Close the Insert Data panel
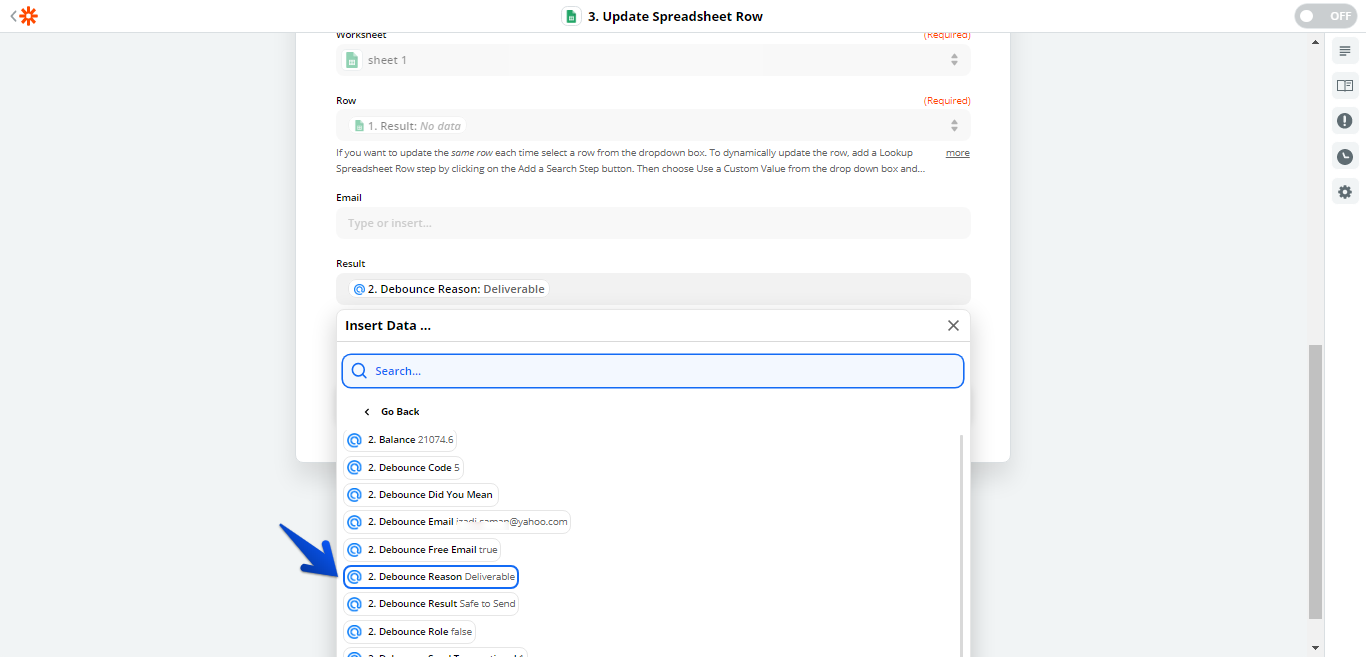Screen dimensions: 1366x657 953,326
